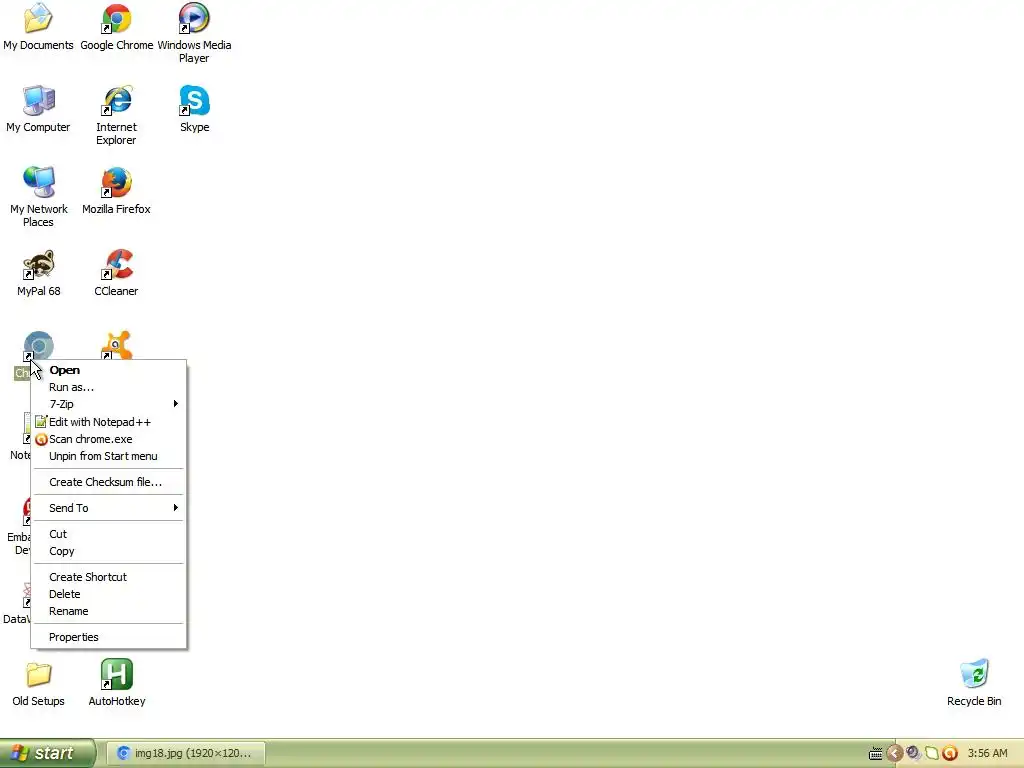Select the CCleaner desktop shortcut
This screenshot has width=1024, height=768.
pyautogui.click(x=116, y=273)
